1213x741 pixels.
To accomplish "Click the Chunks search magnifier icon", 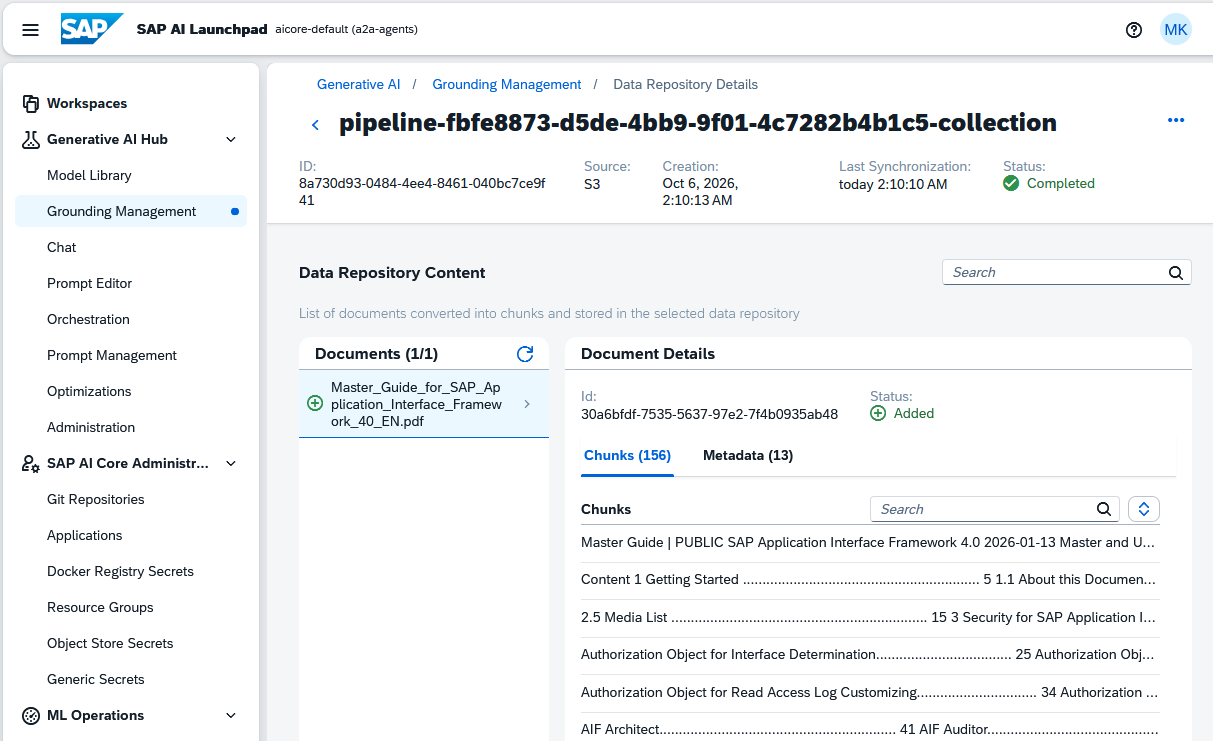I will 1104,509.
